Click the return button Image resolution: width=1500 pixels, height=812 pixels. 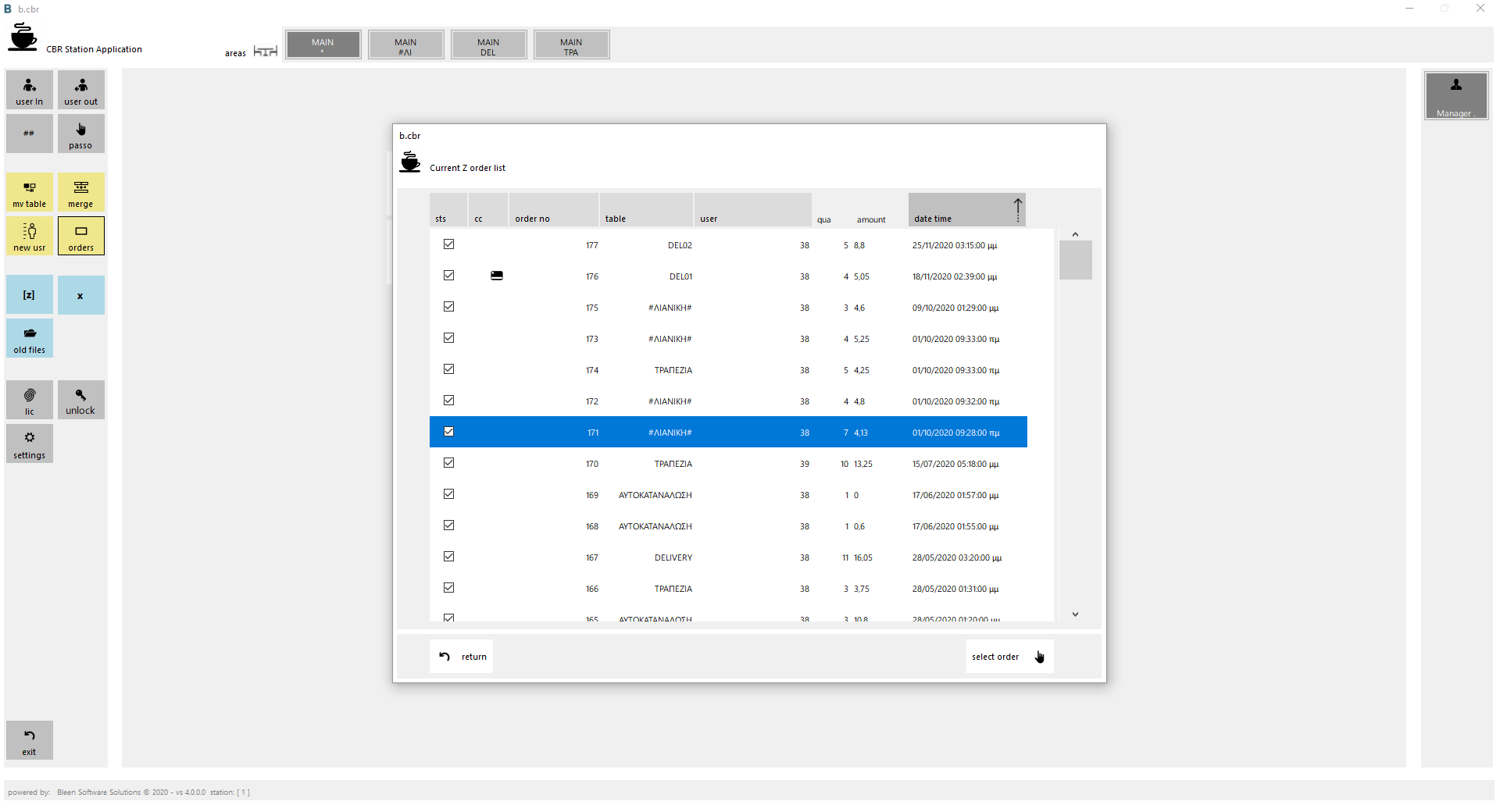(461, 657)
